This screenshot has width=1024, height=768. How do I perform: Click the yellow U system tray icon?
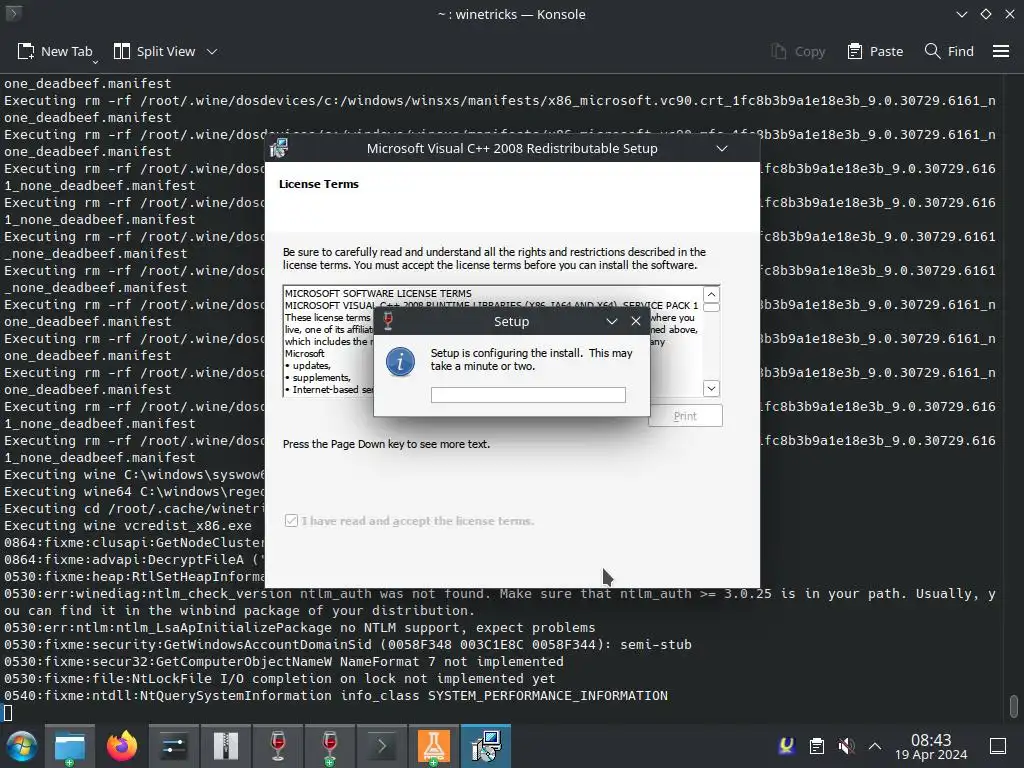pos(787,745)
